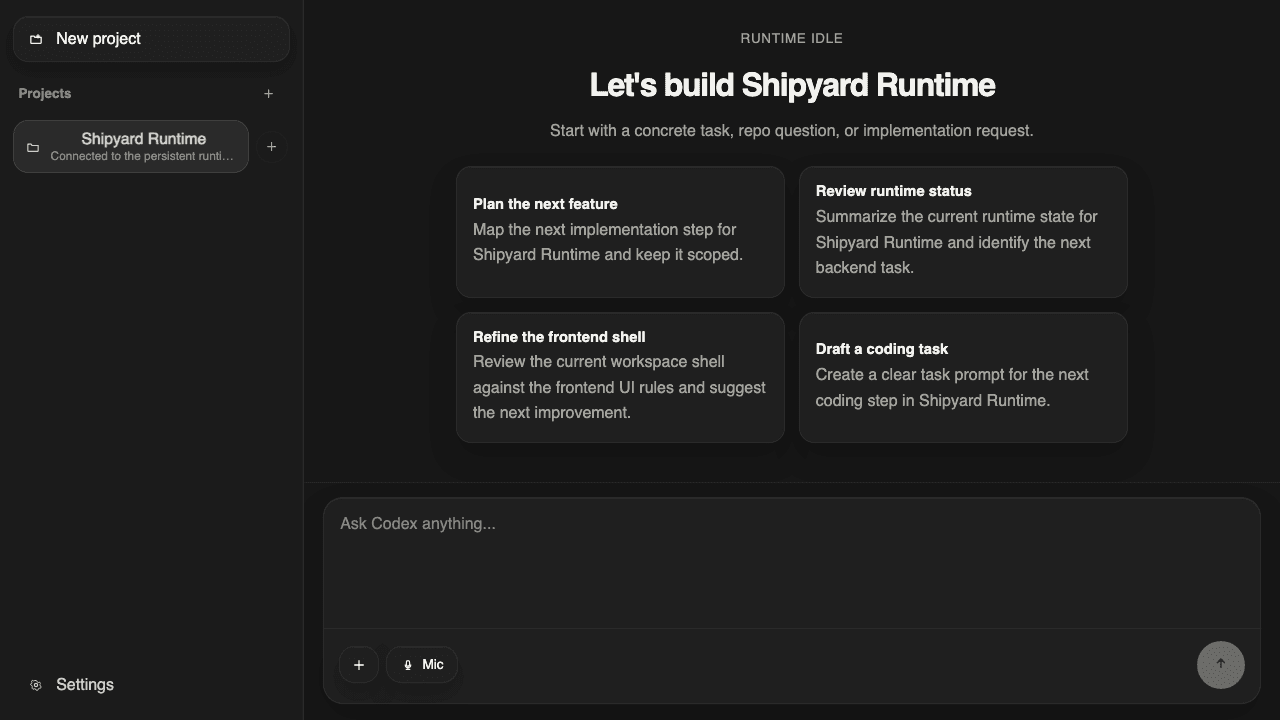The height and width of the screenshot is (720, 1280).
Task: Open the Shipyard Runtime folder icon
Action: [33, 147]
